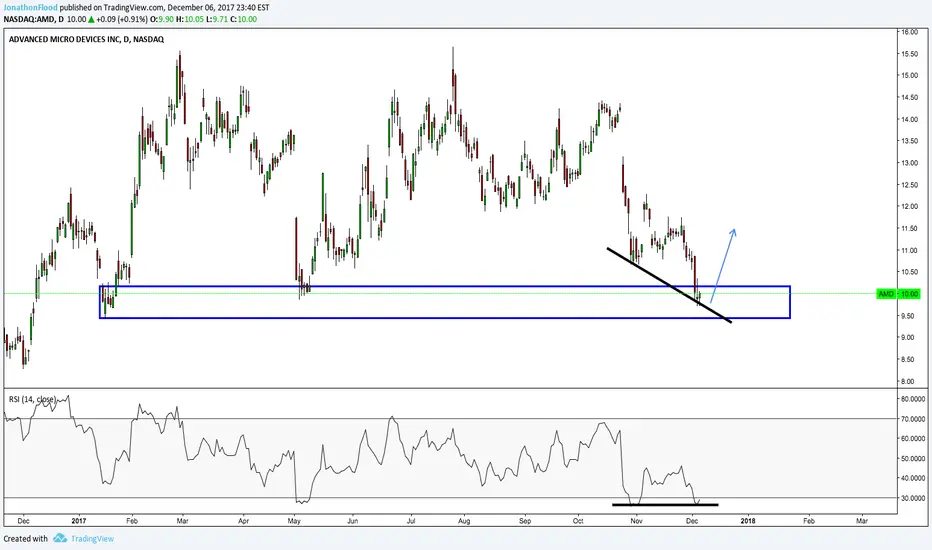The width and height of the screenshot is (932, 550).
Task: Click the 50.0000 RSI axis value
Action: (913, 458)
